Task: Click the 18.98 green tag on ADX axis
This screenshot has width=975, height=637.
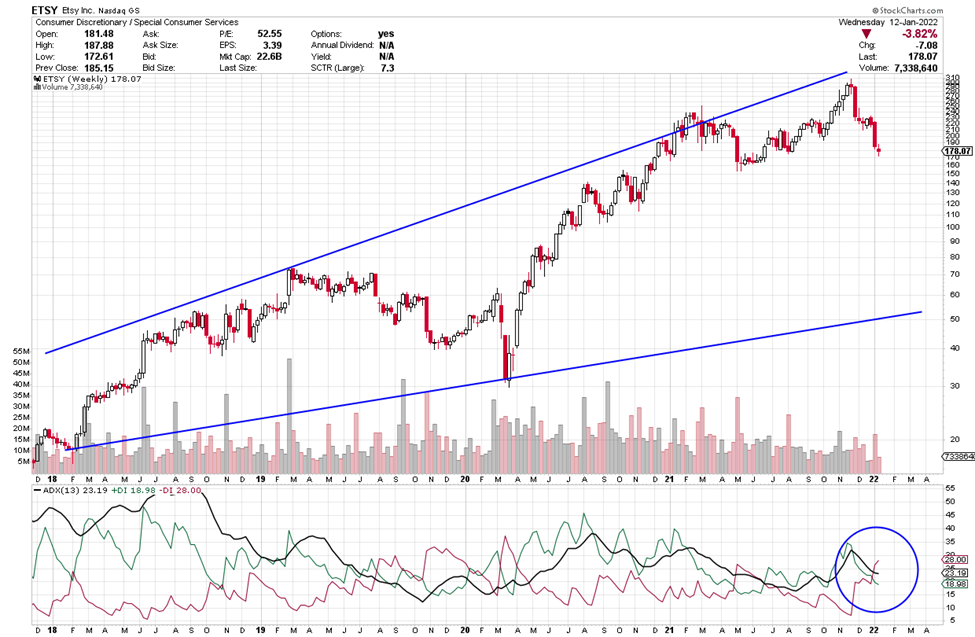Action: tap(956, 584)
